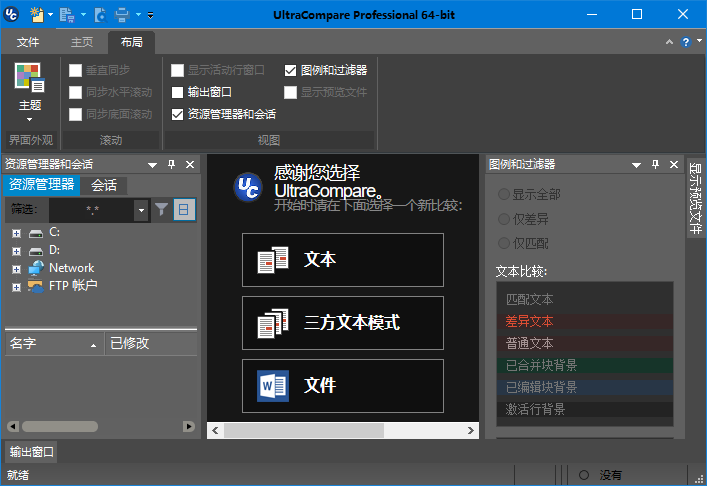707x486 pixels.
Task: Open the 图例和过滤器 panel menu arrow
Action: click(636, 165)
